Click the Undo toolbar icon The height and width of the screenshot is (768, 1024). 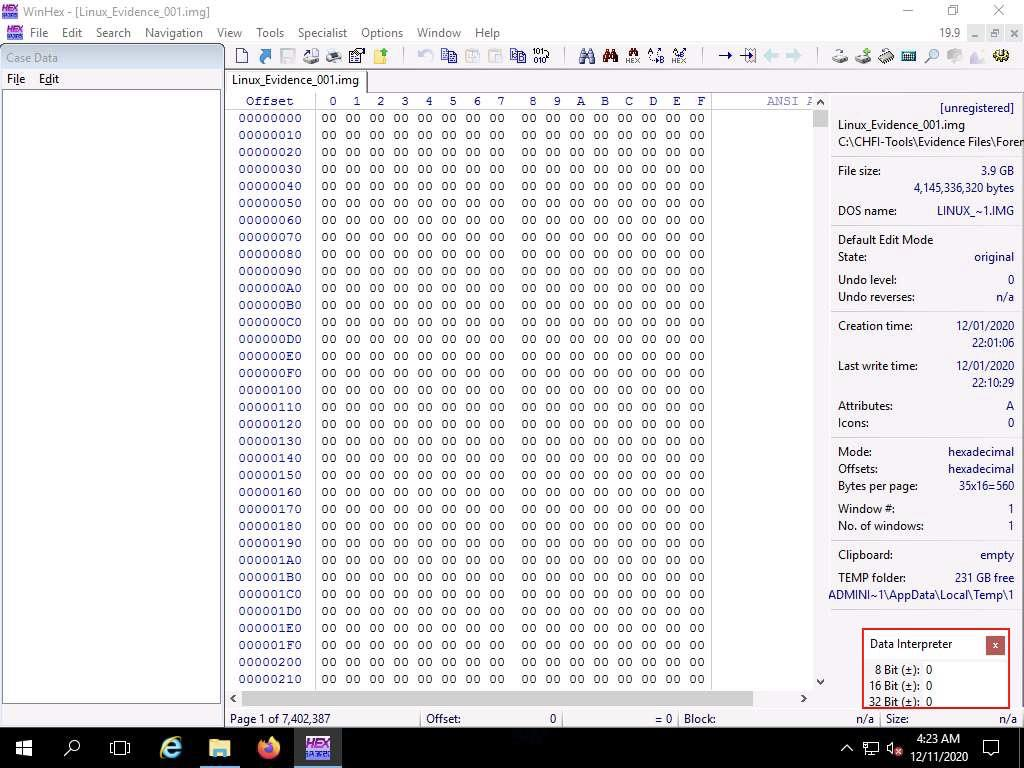point(425,56)
